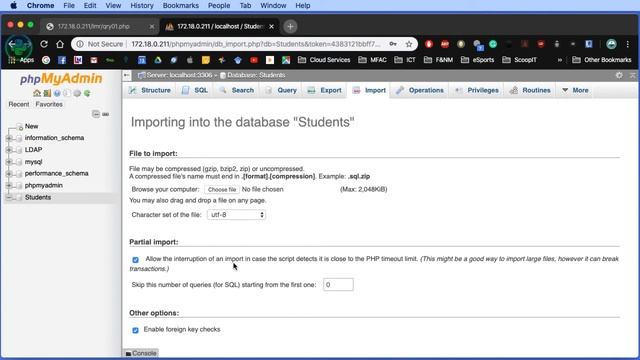This screenshot has width=640, height=360.
Task: Open phpMyAdmin Home icon
Action: tap(37, 93)
